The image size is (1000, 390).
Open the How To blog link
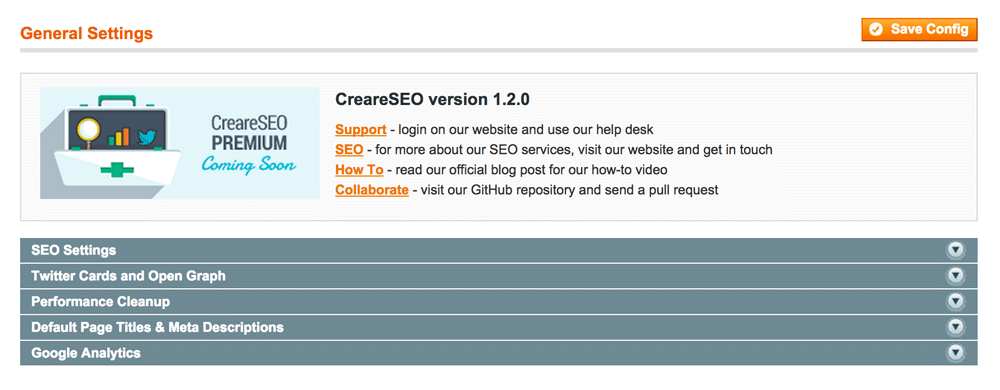click(359, 170)
